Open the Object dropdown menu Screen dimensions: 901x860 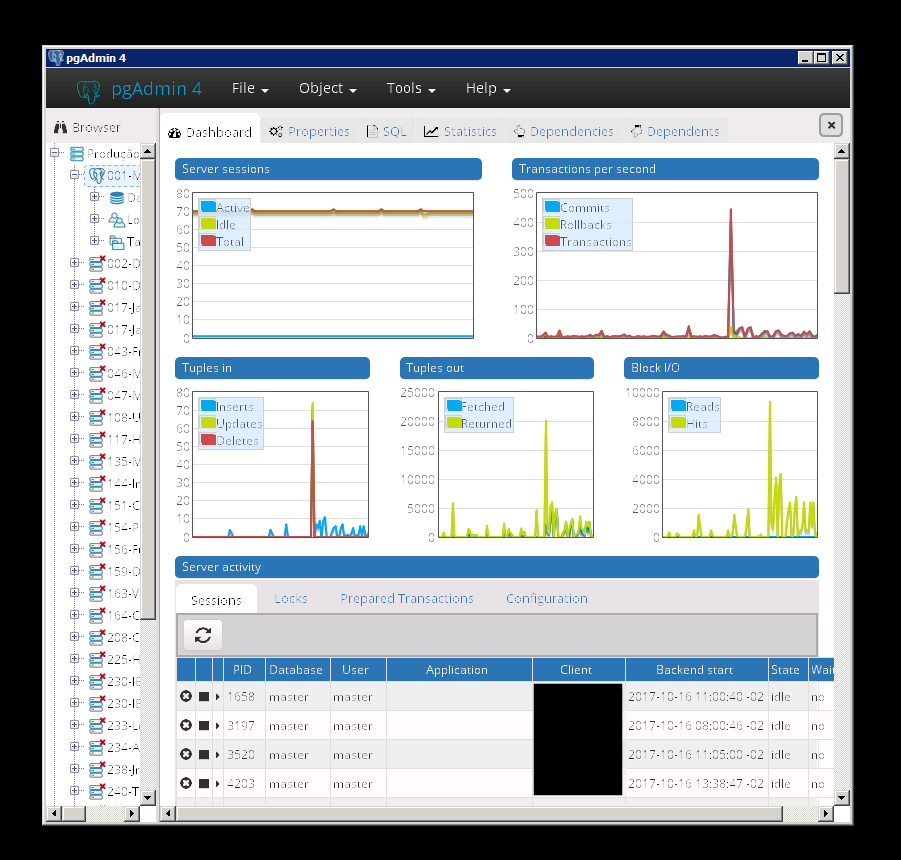(x=327, y=89)
